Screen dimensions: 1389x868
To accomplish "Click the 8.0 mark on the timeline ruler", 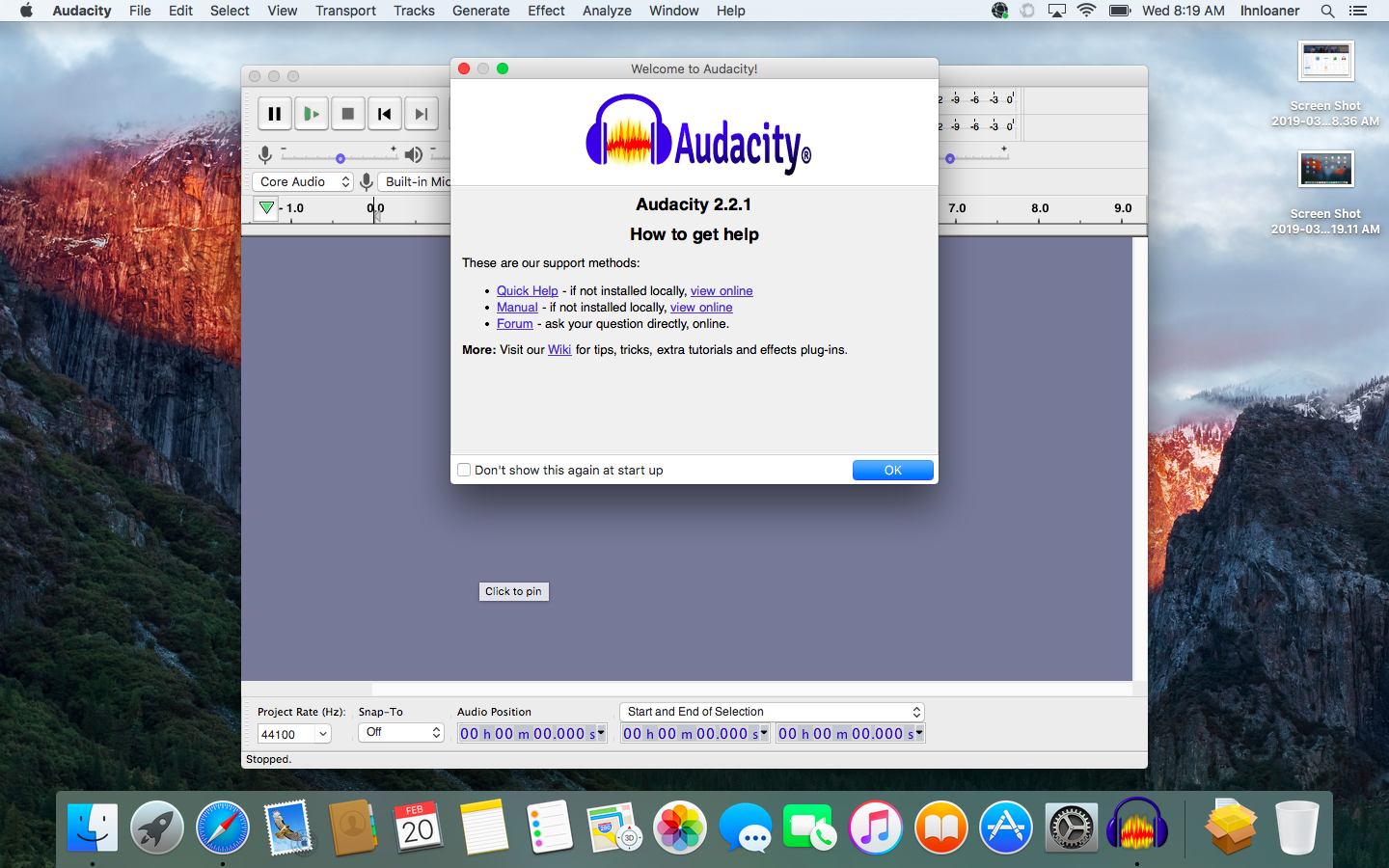I will (1040, 208).
